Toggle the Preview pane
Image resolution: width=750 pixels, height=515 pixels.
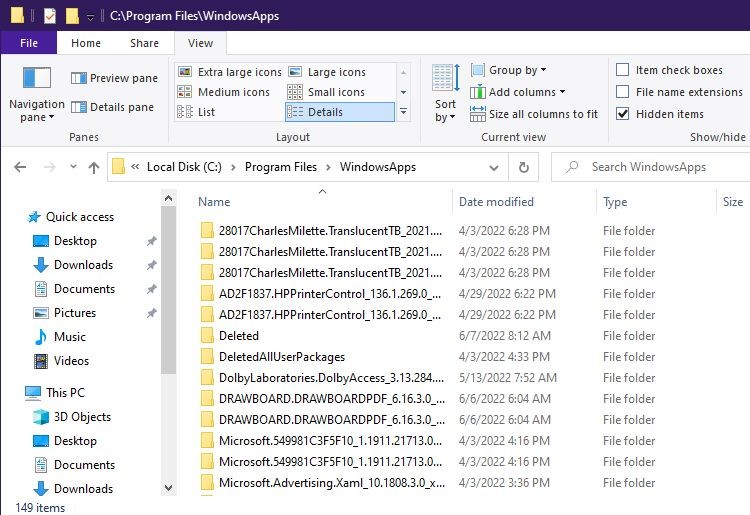click(x=114, y=78)
